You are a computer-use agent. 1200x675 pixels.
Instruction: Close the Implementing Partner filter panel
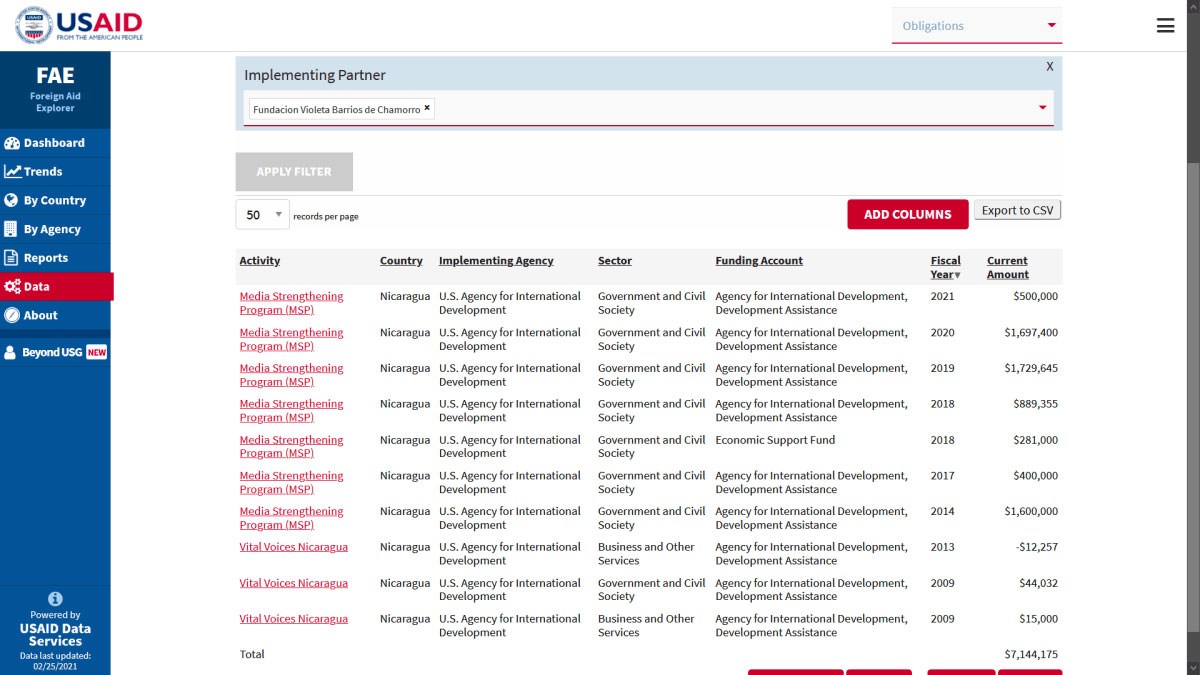tap(1050, 67)
